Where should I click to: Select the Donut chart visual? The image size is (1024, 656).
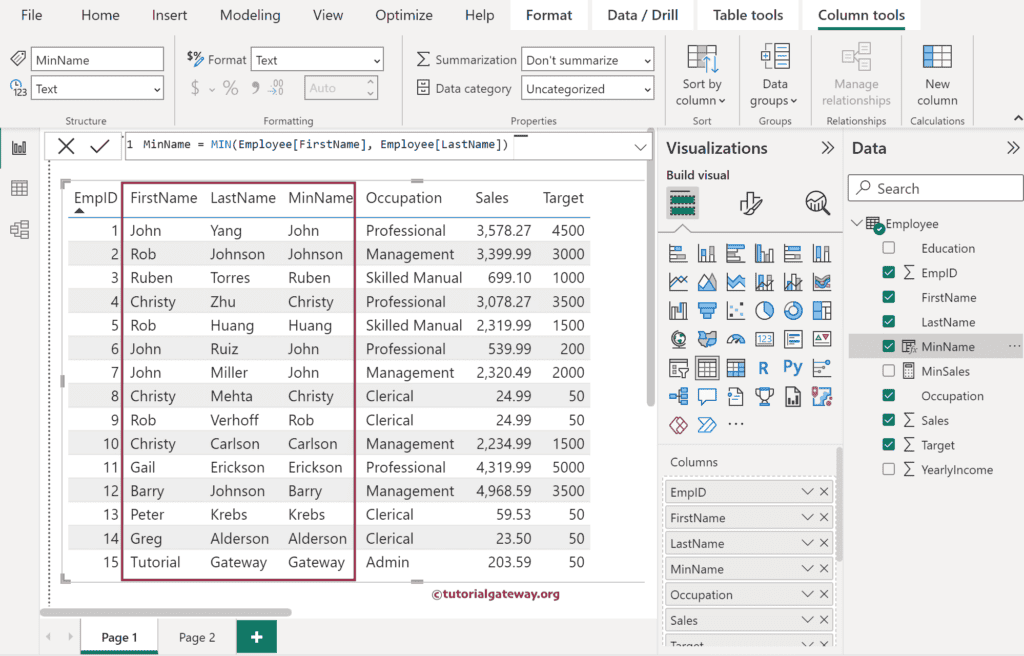(x=794, y=310)
